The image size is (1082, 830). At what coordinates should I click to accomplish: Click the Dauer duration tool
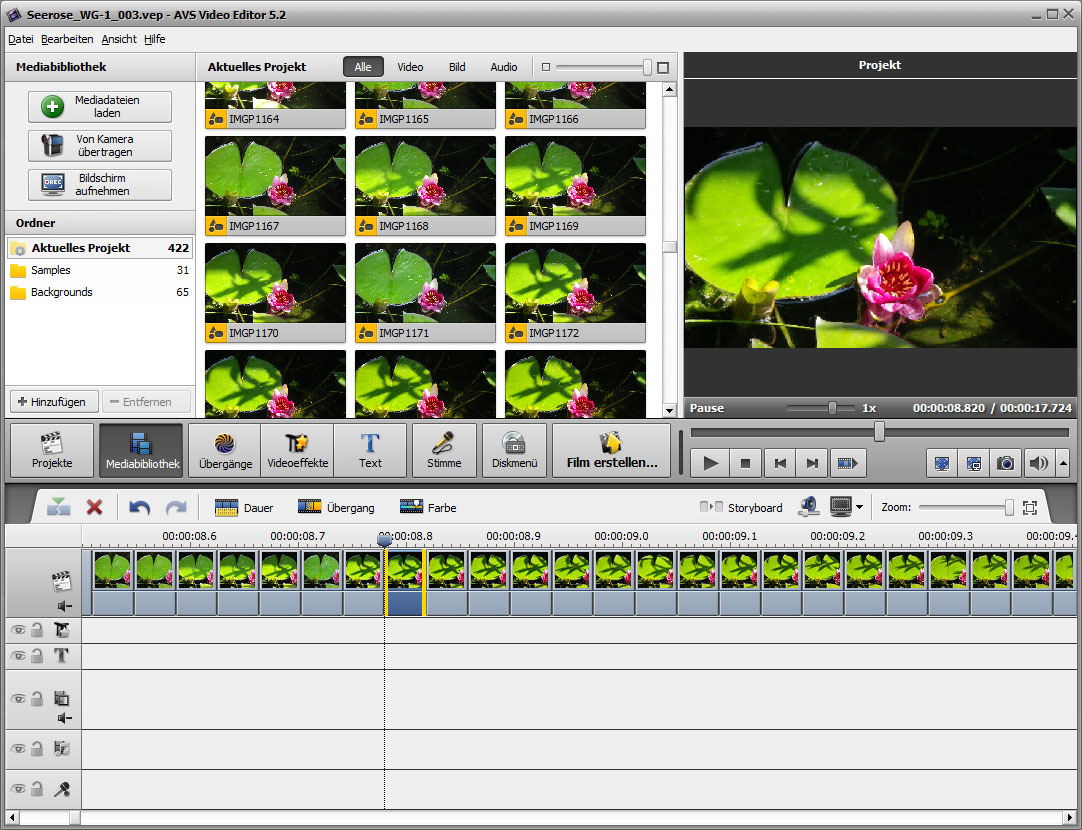[244, 508]
